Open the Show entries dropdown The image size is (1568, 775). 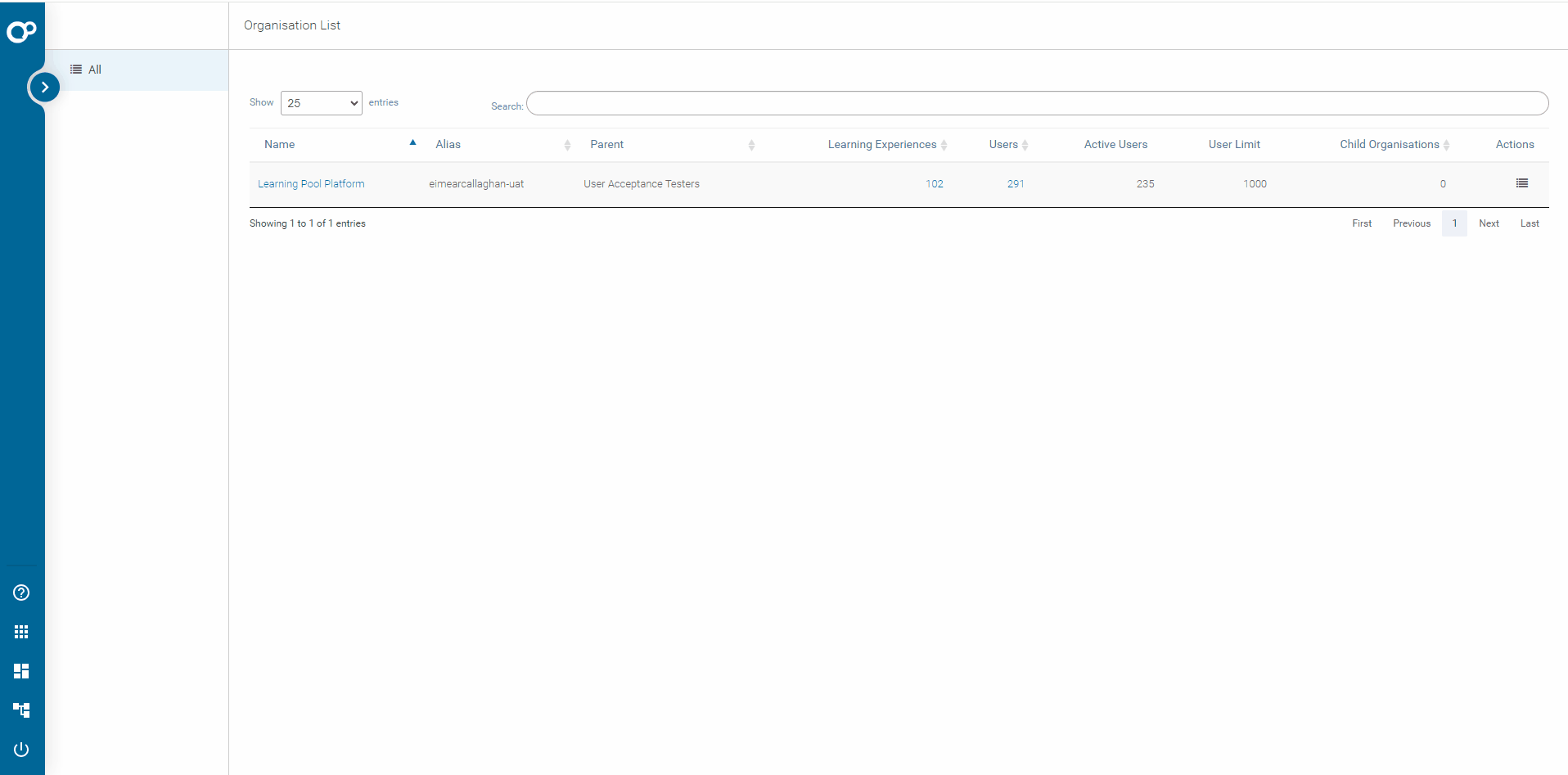click(x=321, y=103)
